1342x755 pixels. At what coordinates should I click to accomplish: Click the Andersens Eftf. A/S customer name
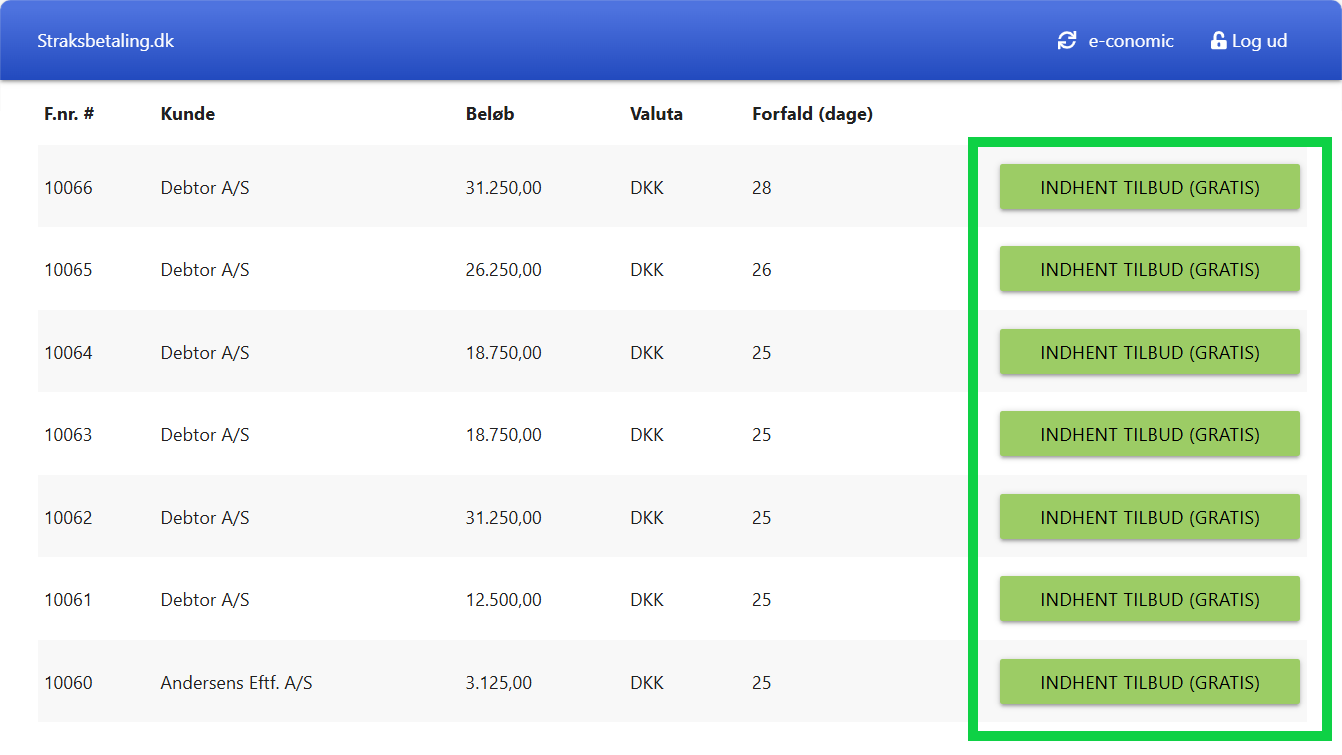[x=236, y=683]
